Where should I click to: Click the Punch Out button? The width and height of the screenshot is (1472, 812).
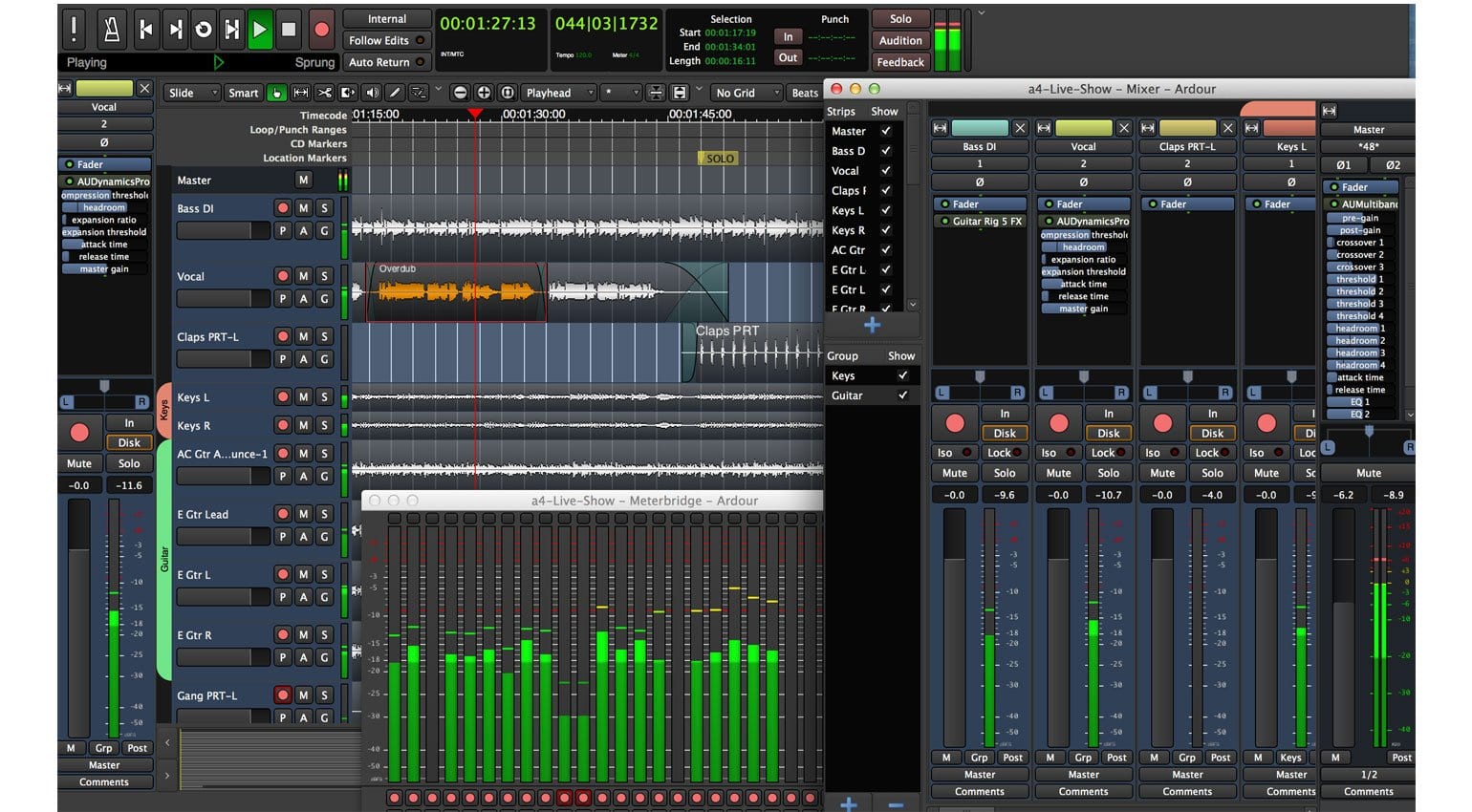tap(788, 57)
